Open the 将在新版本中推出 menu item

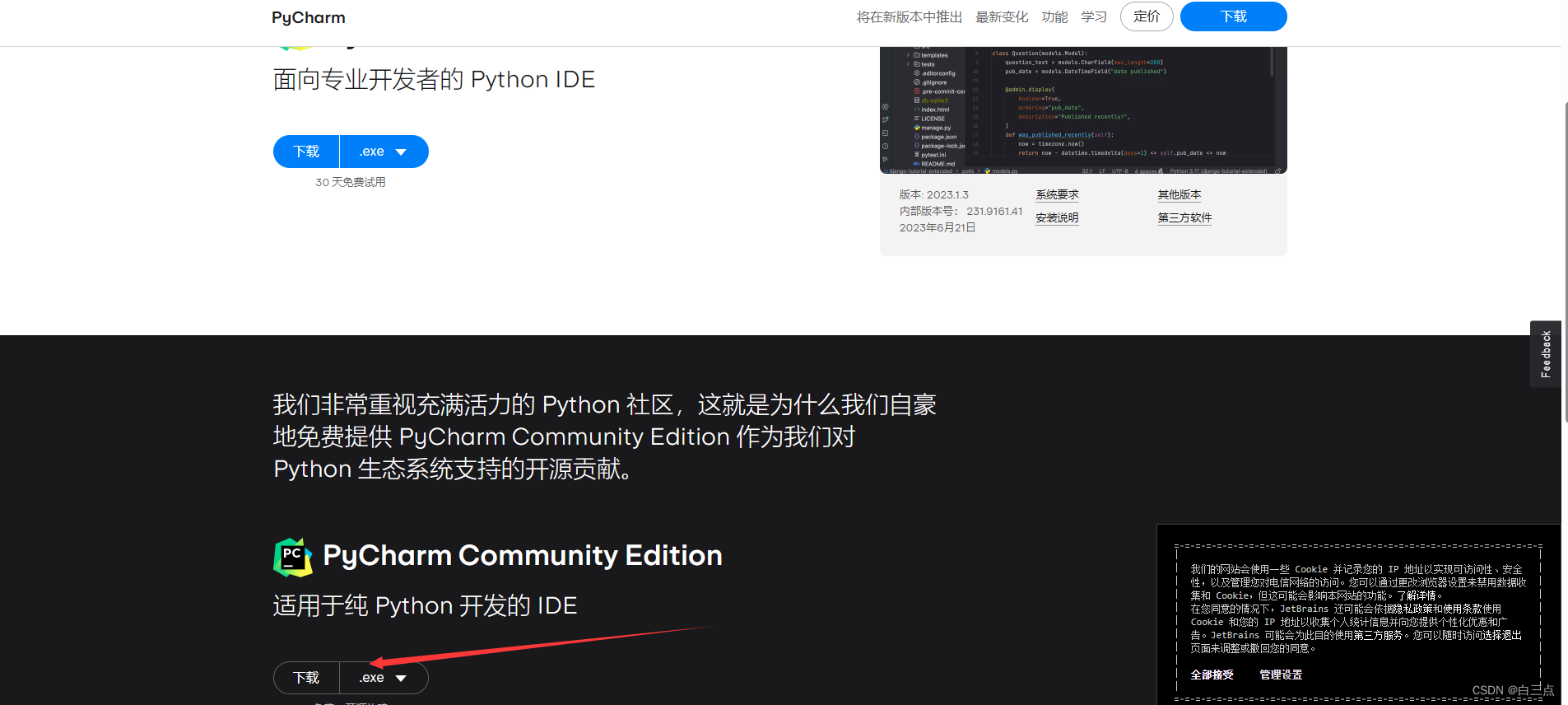pos(909,16)
